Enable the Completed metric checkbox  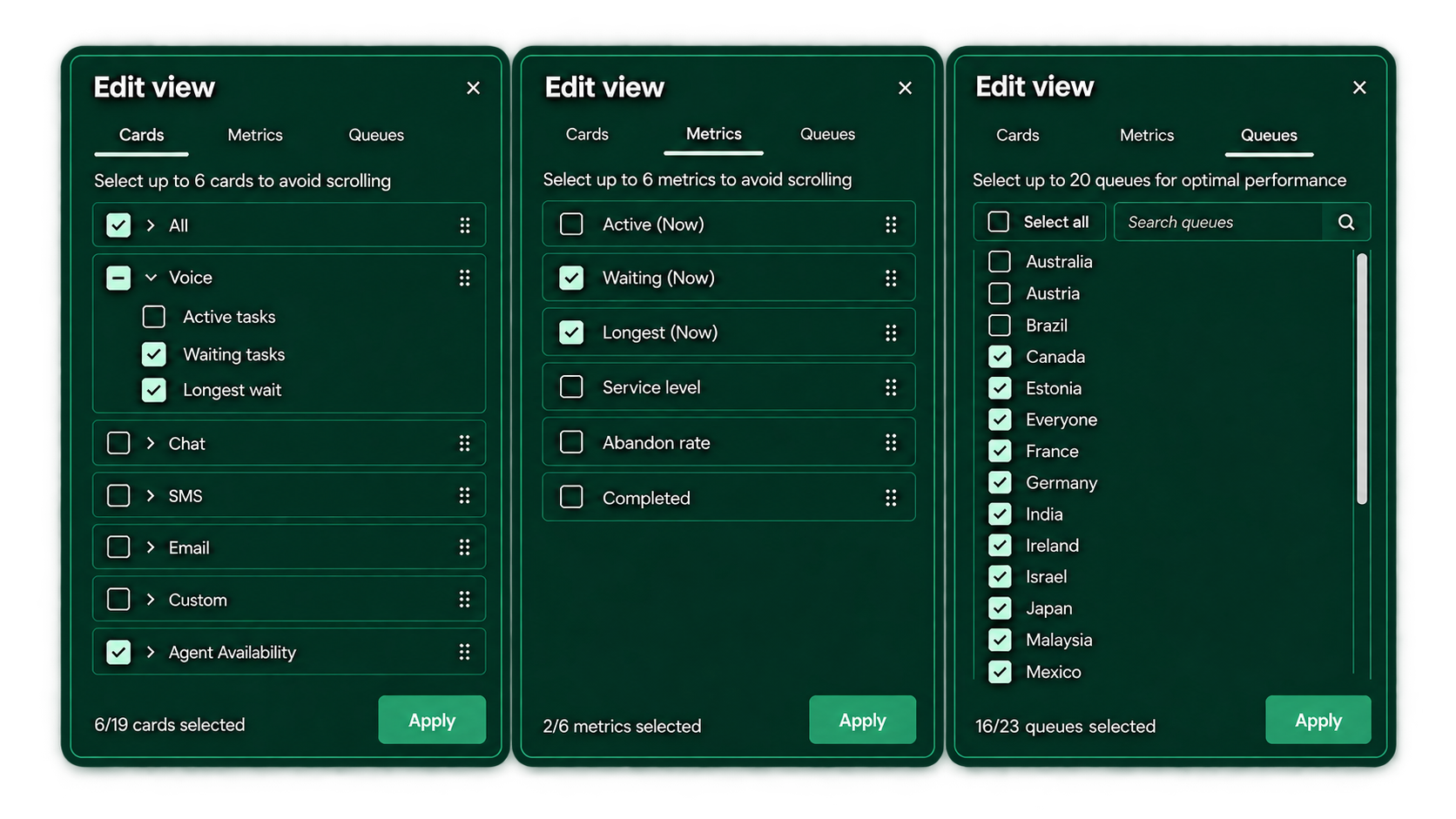coord(571,498)
